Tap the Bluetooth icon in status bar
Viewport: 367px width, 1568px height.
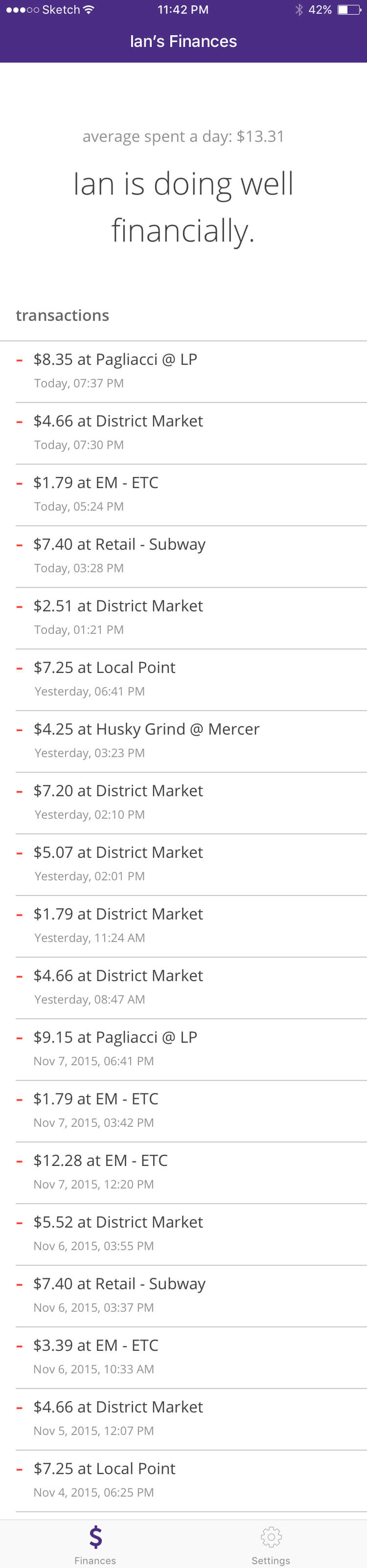pos(299,10)
